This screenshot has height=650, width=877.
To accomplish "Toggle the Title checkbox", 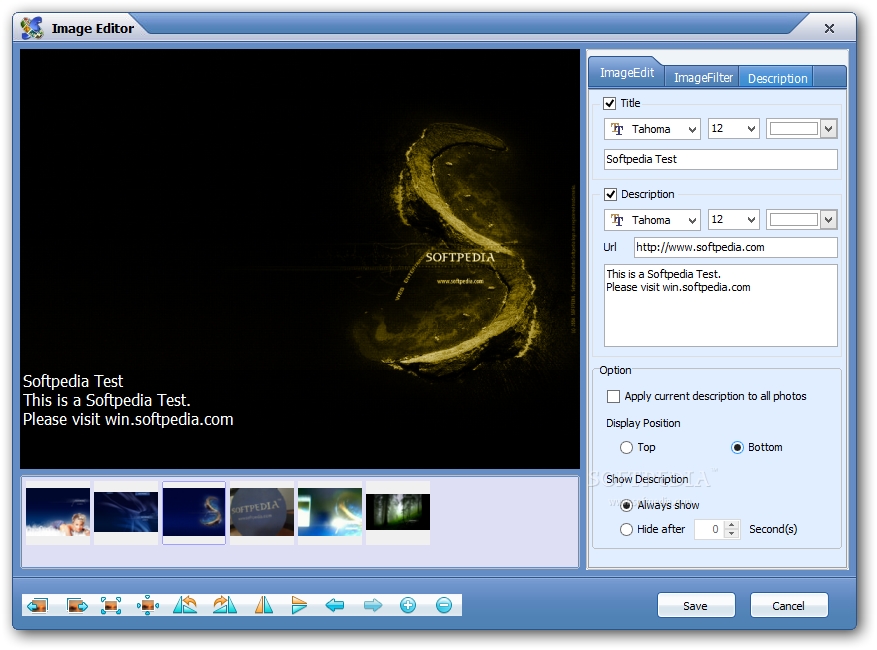I will [610, 103].
